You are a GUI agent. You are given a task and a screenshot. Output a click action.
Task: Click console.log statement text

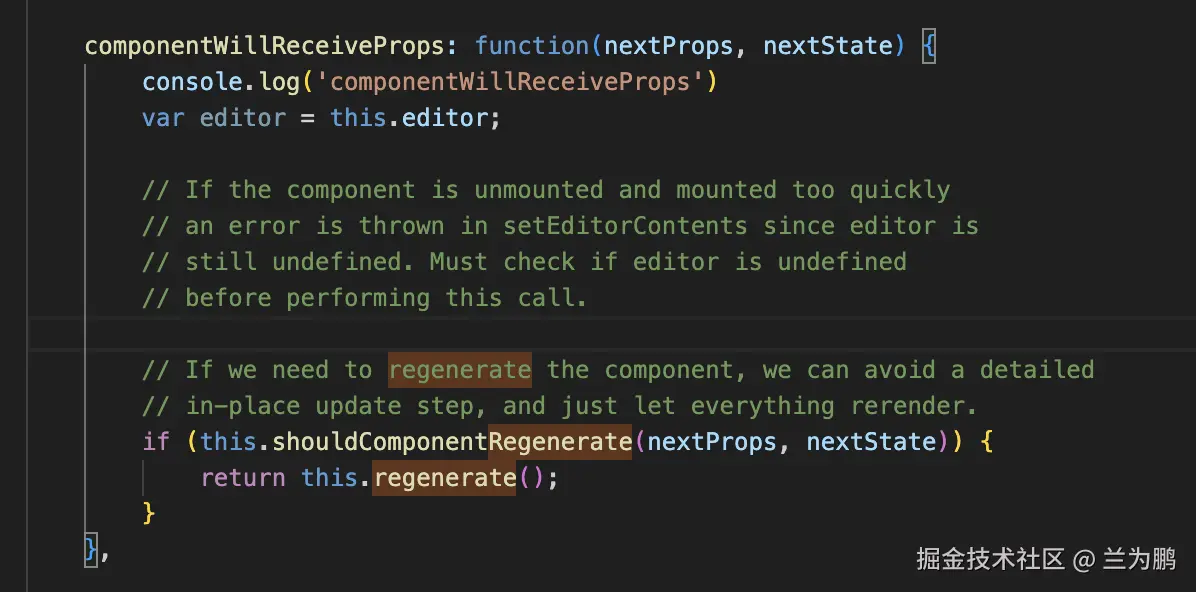[221, 82]
